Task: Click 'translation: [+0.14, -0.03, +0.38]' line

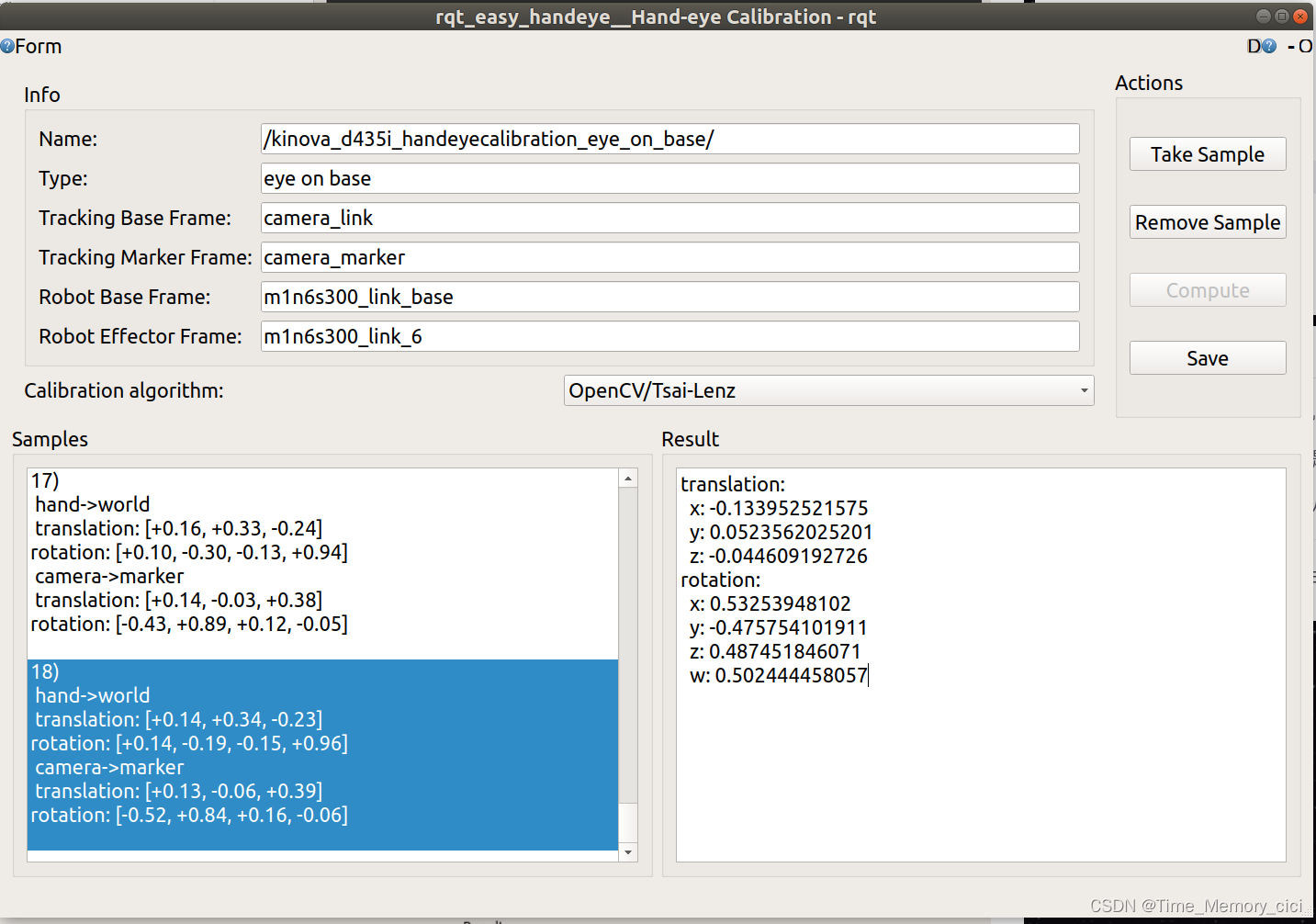Action: [x=178, y=600]
